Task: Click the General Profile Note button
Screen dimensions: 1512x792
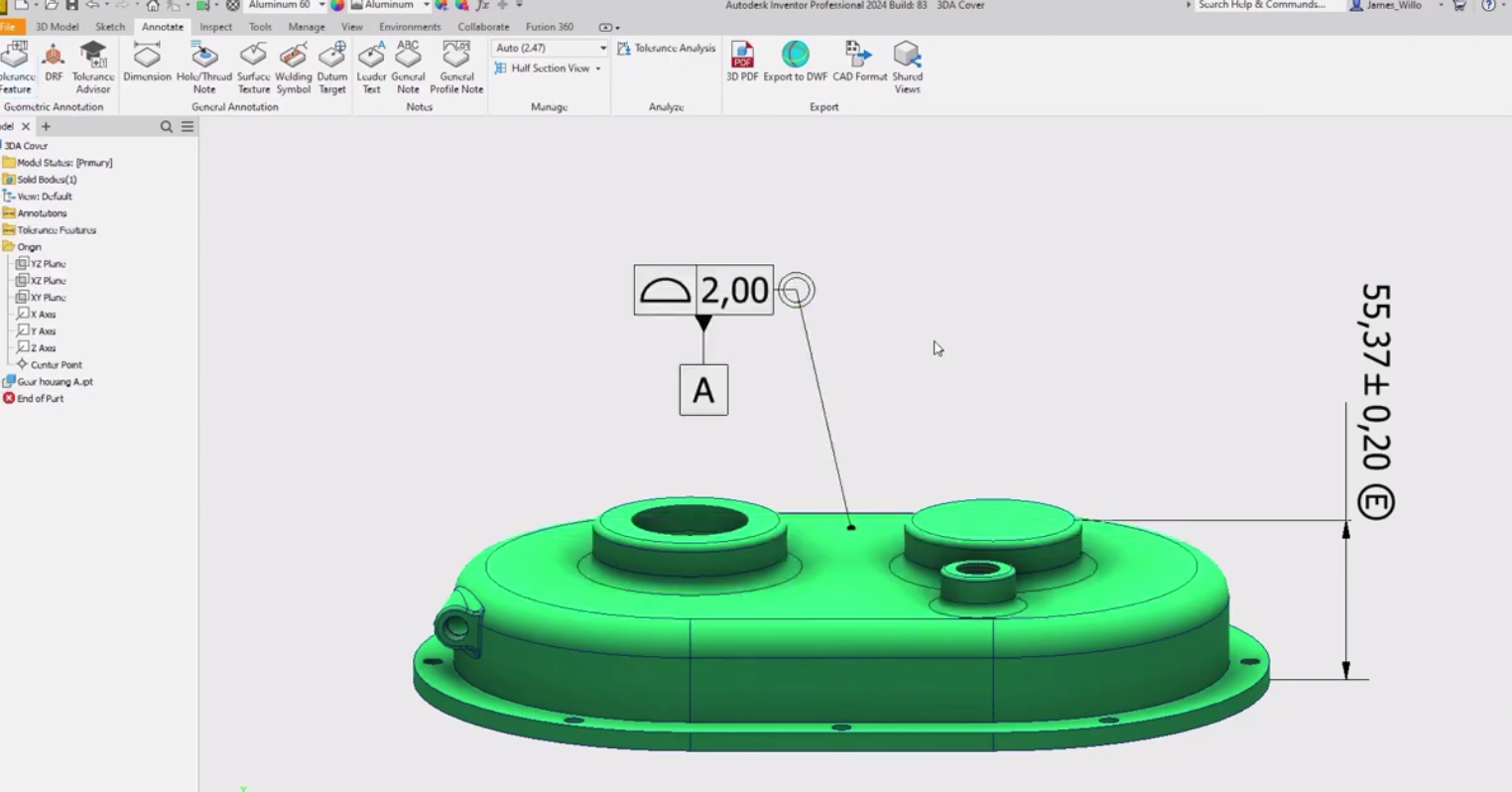Action: coord(456,66)
